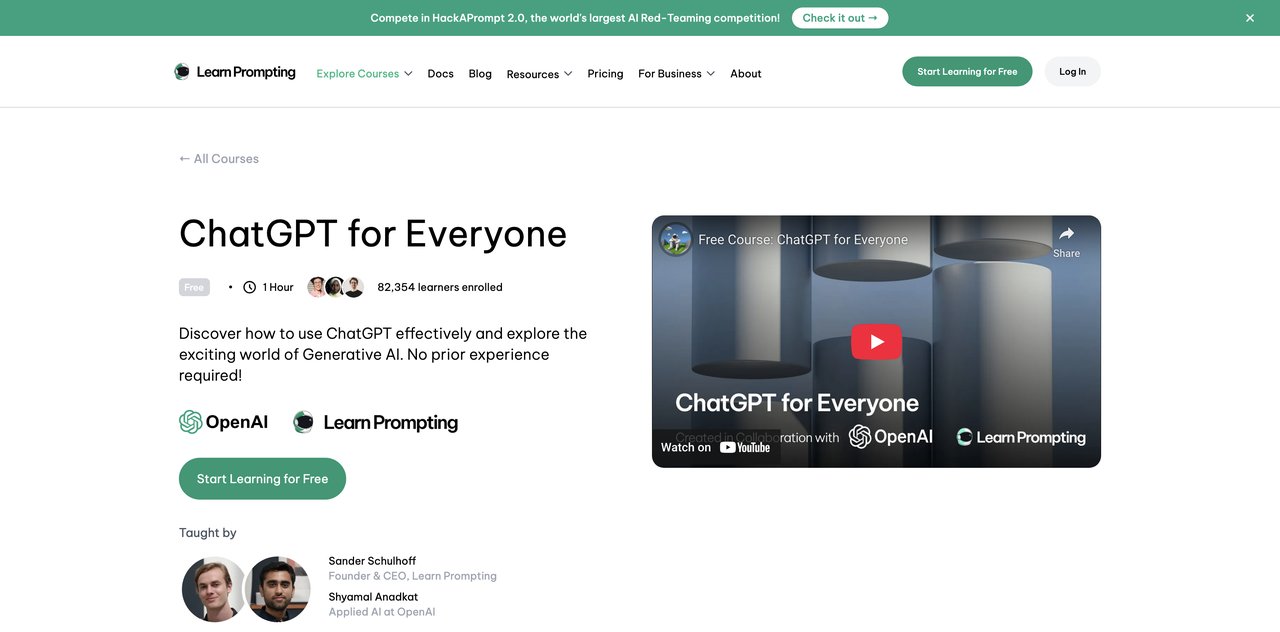
Task: Click the 'Free' badge under the title
Action: coord(194,287)
